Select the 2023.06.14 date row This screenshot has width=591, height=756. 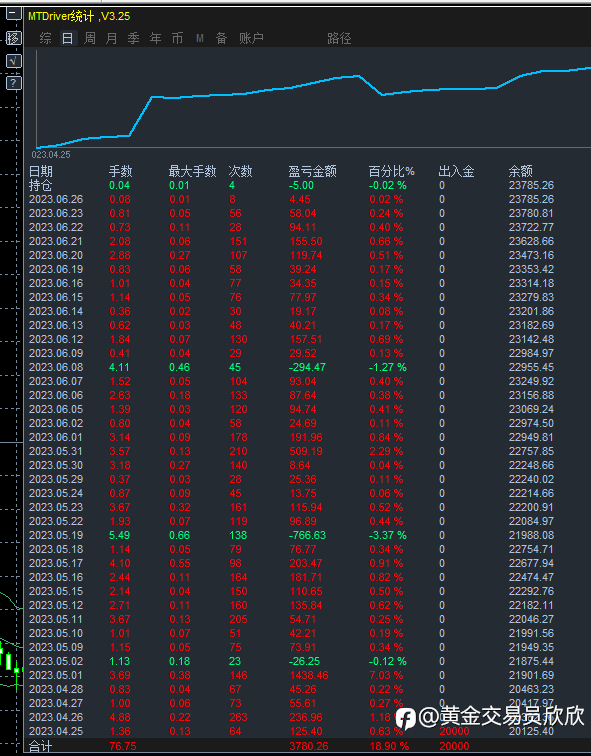[56, 311]
